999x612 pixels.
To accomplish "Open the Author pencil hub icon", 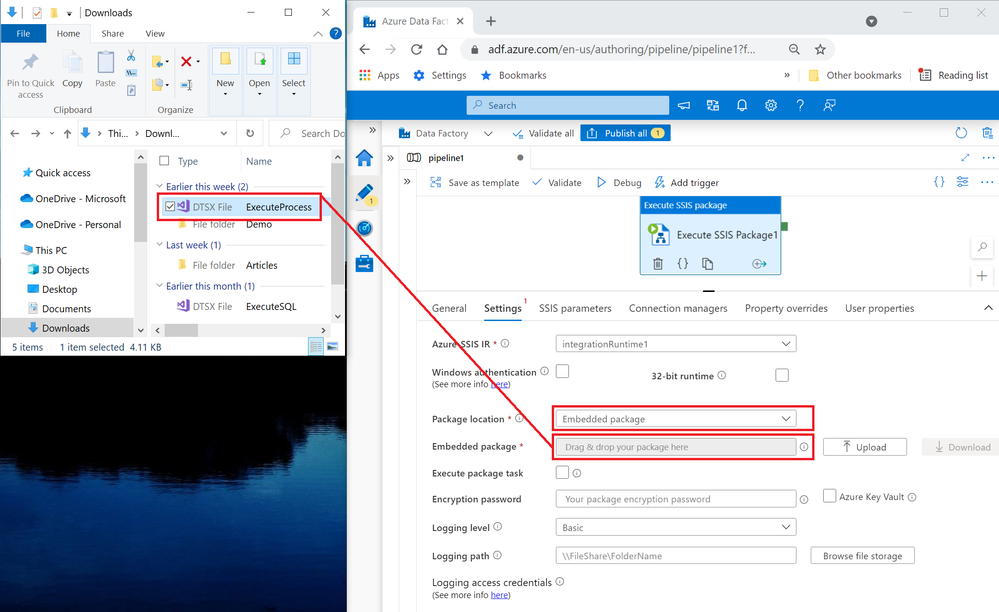I will point(364,192).
